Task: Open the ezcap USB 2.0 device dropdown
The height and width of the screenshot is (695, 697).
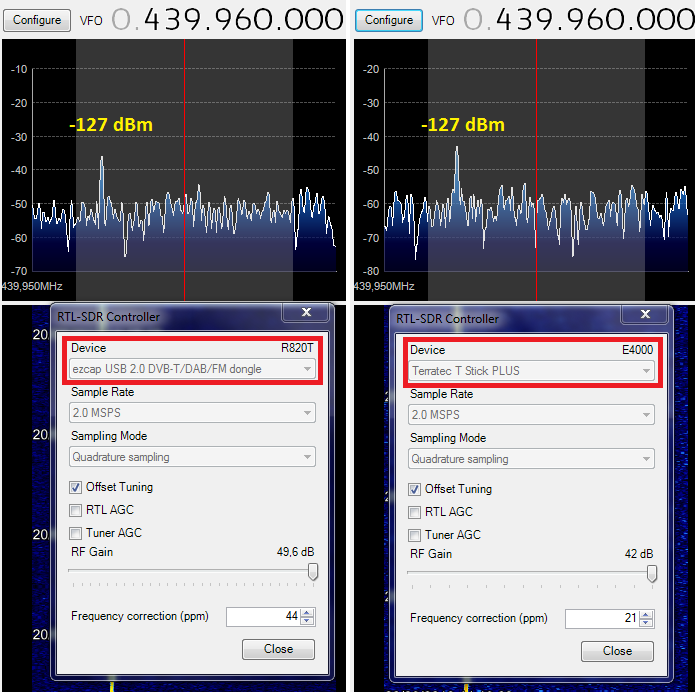Action: coord(192,369)
